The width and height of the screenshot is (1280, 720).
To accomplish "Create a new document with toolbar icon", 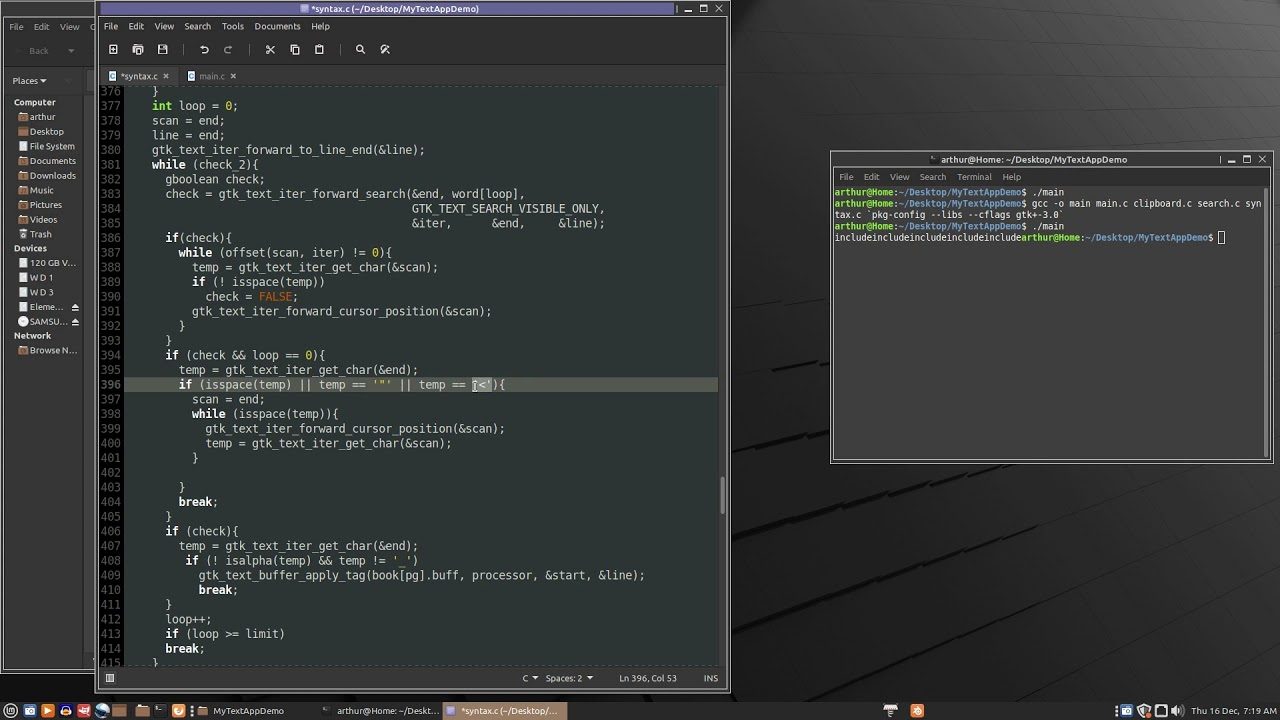I will [113, 49].
